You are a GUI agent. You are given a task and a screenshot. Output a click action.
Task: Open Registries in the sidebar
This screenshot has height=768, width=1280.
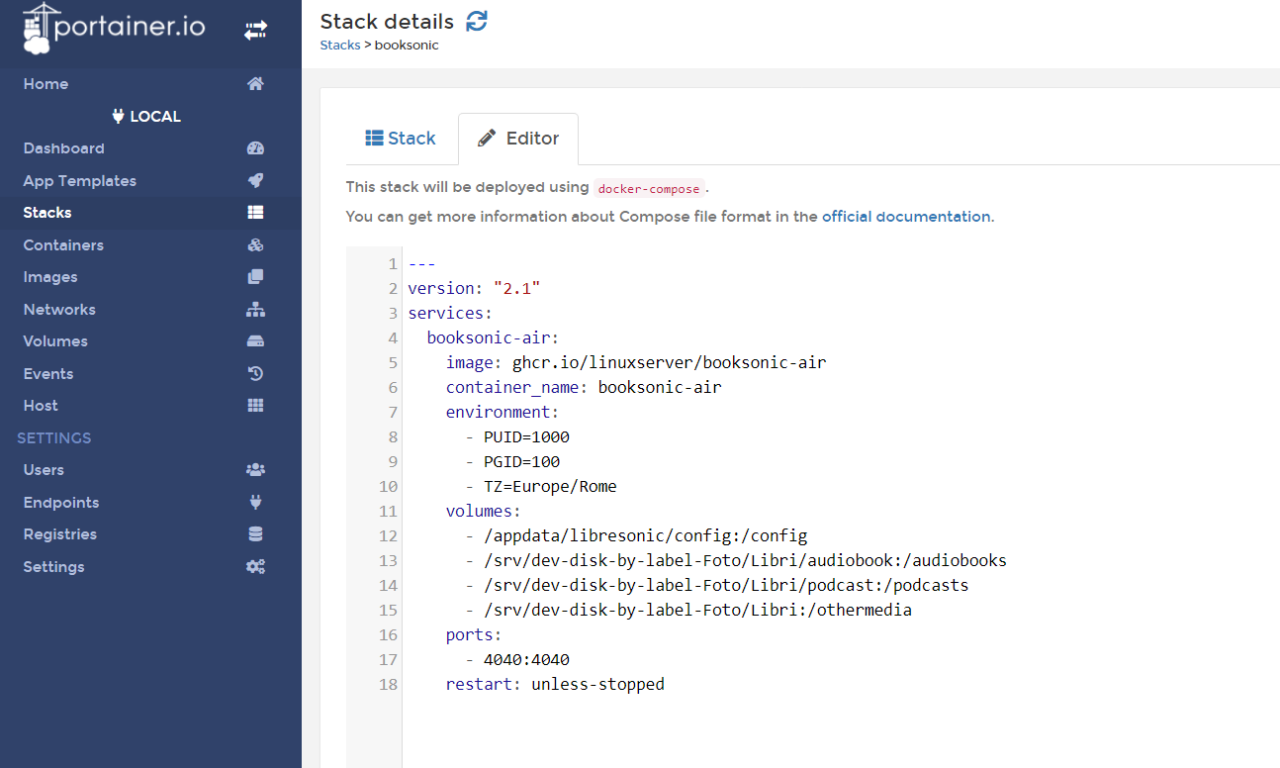(60, 534)
